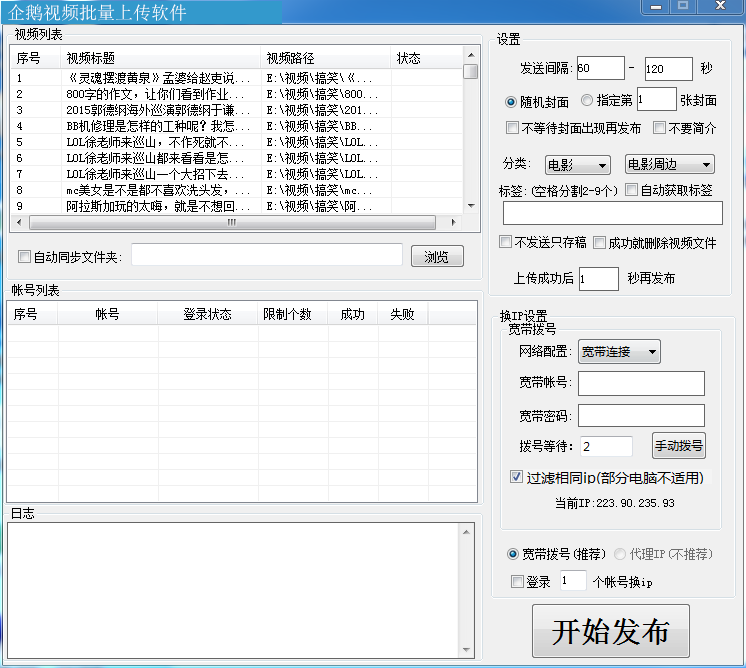
Task: Select video row LOL徐老师来巡山一个大招下去
Action: coord(236,174)
